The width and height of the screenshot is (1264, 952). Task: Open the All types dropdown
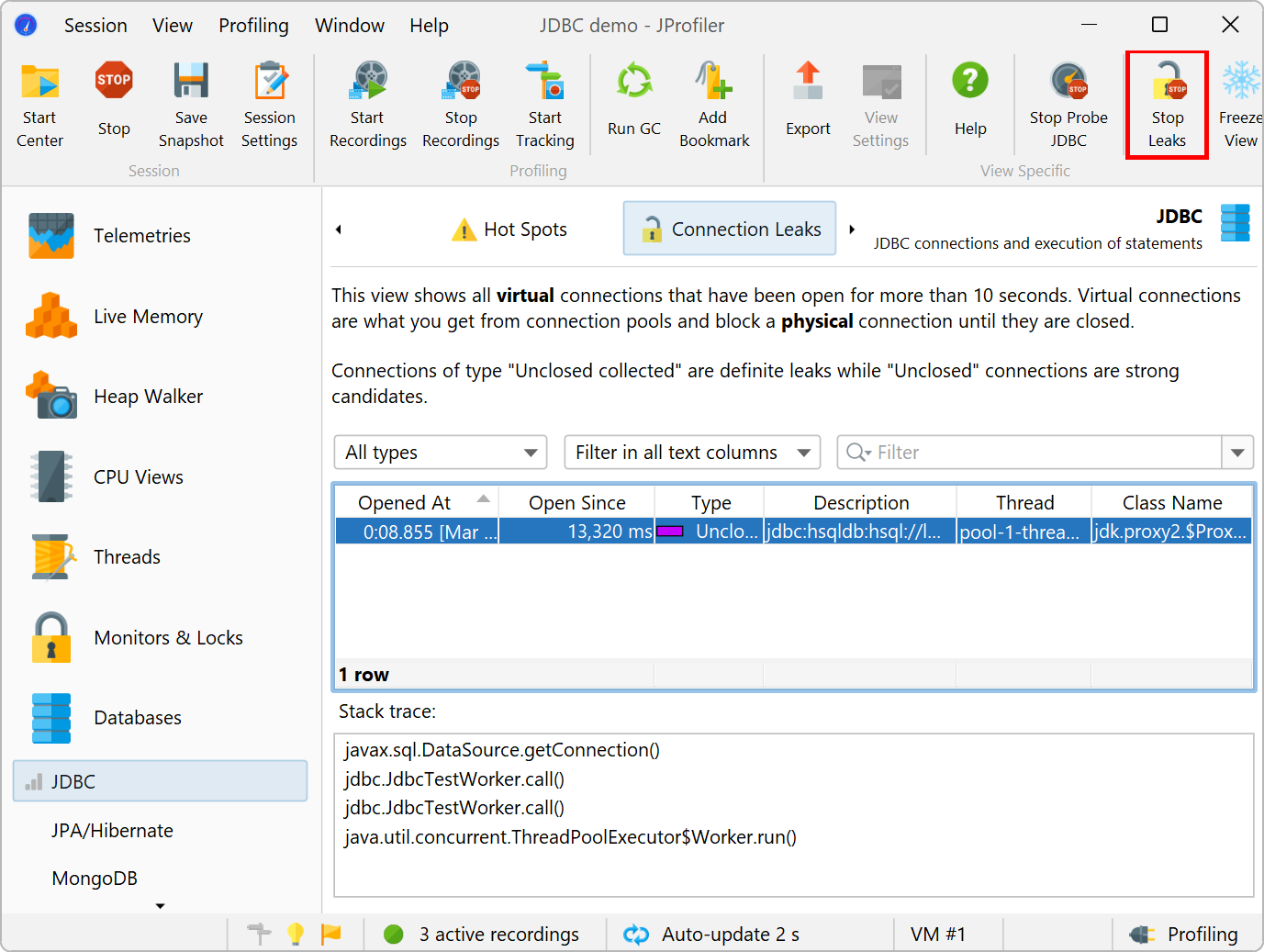click(x=441, y=453)
